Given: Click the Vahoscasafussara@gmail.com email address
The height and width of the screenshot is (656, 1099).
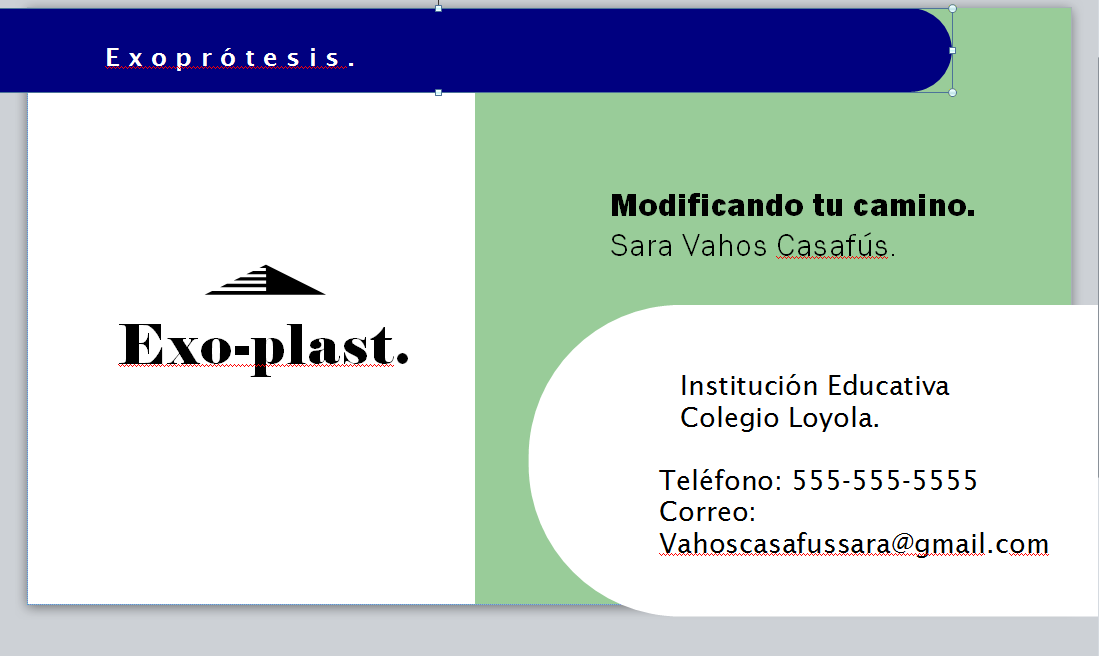Looking at the screenshot, I should (853, 544).
